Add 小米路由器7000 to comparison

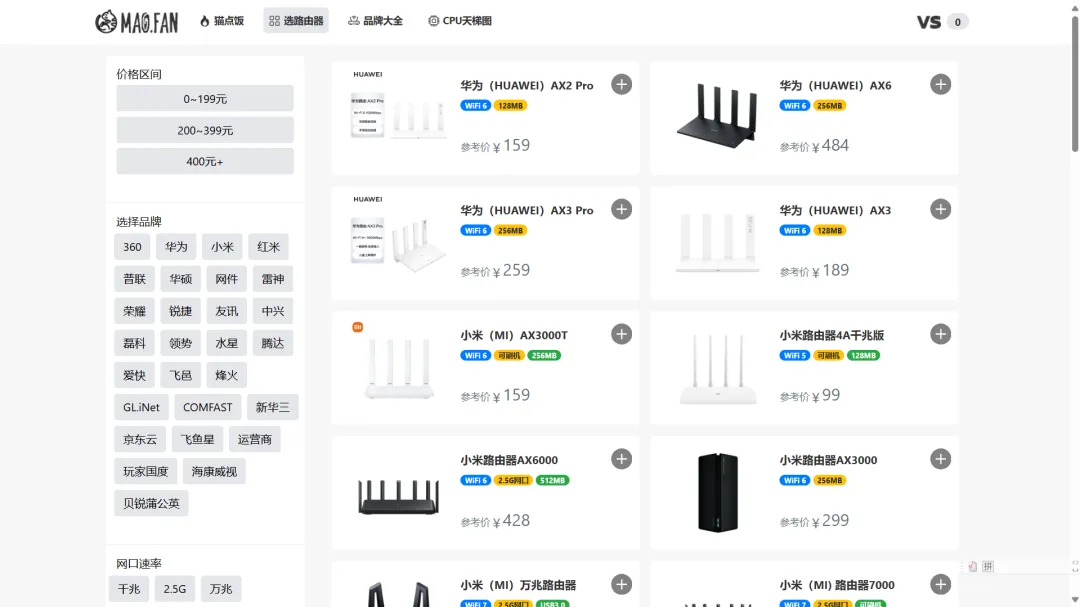[940, 584]
